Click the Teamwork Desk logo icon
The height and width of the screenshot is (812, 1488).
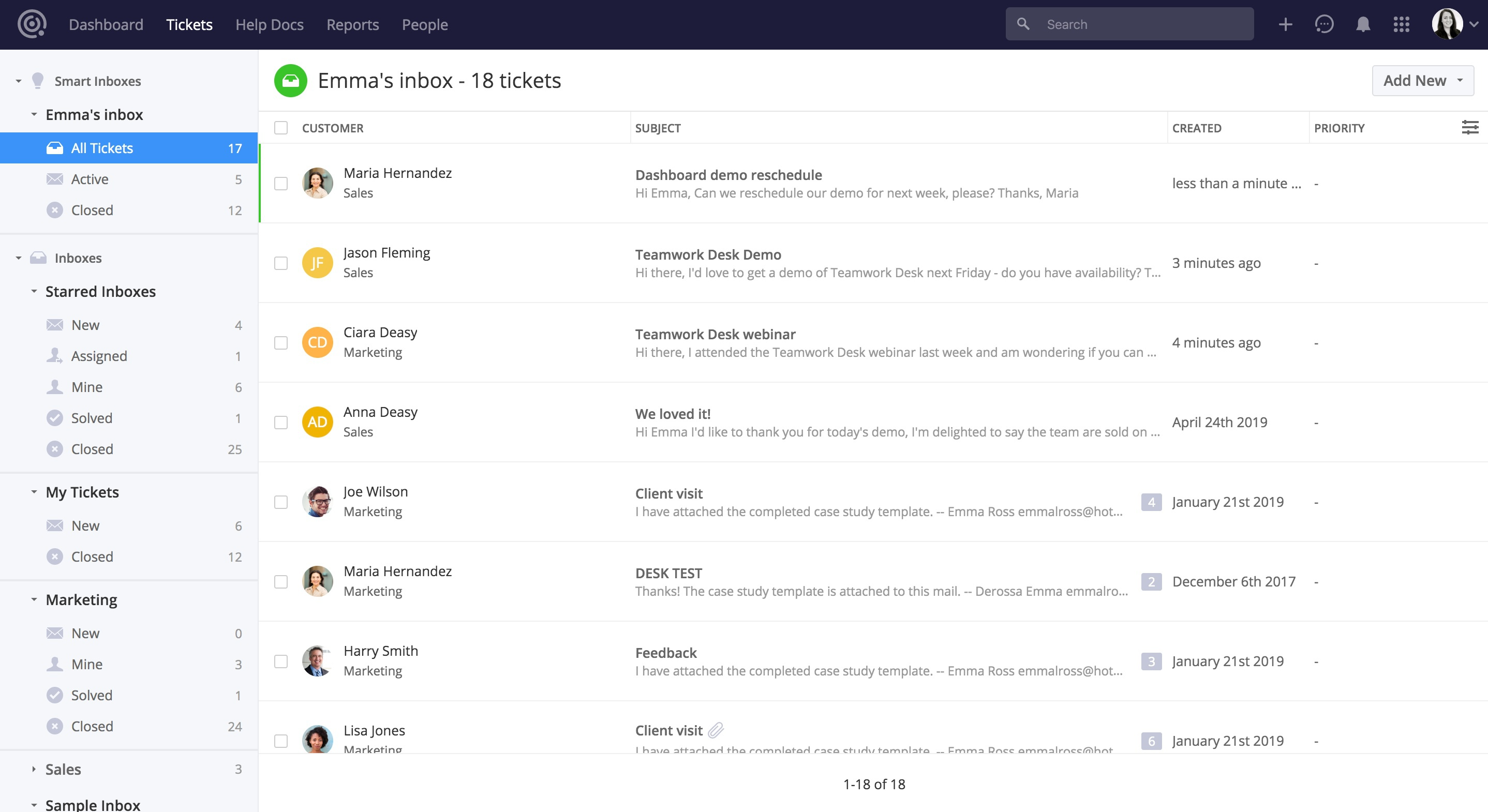(x=32, y=24)
